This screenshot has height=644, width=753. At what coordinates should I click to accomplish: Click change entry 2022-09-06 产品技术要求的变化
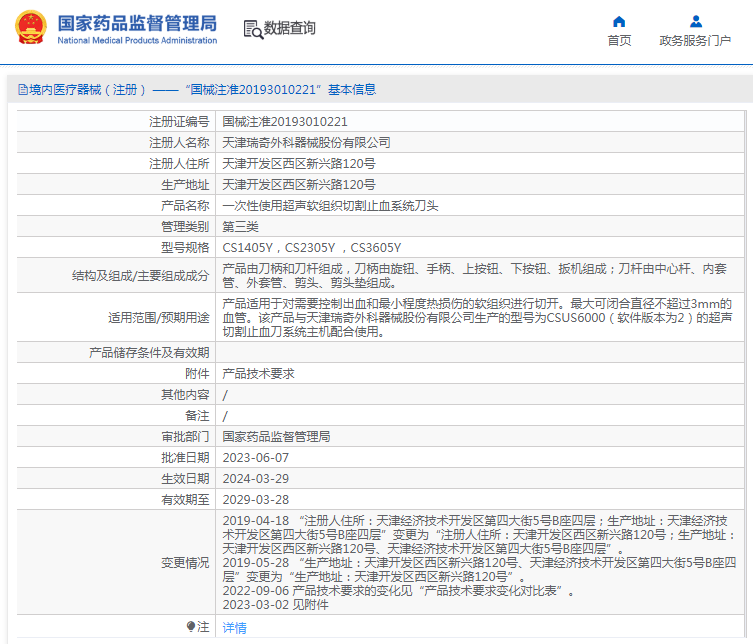point(399,591)
